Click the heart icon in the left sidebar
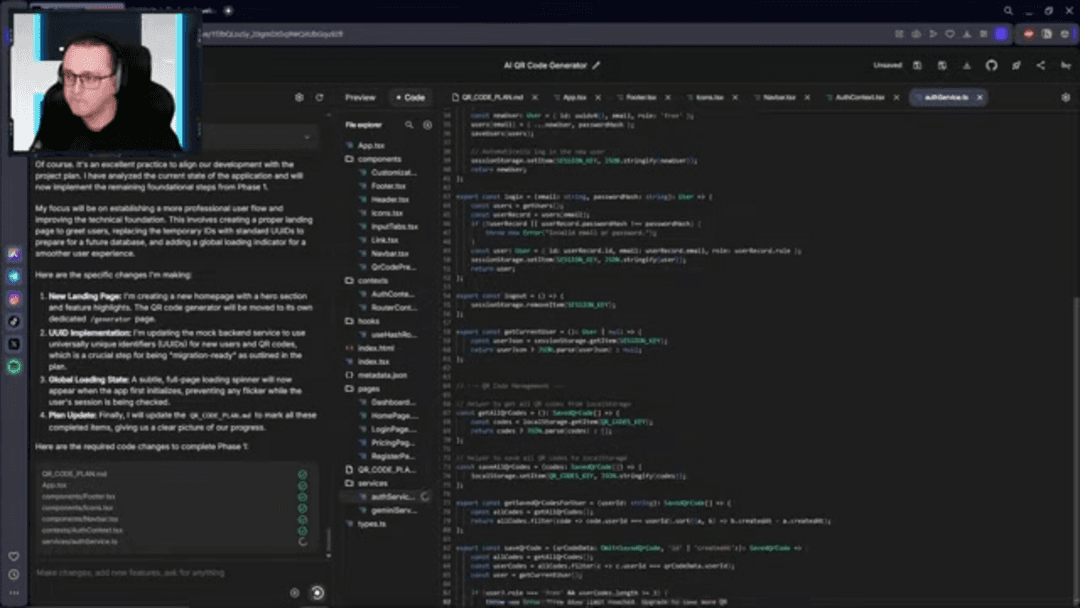 (x=14, y=556)
